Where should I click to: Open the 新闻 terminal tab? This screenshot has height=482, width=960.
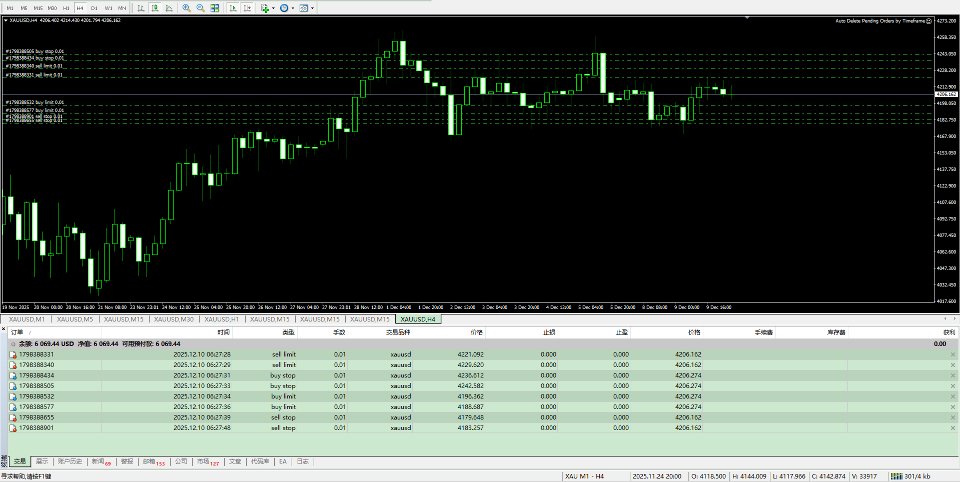101,461
